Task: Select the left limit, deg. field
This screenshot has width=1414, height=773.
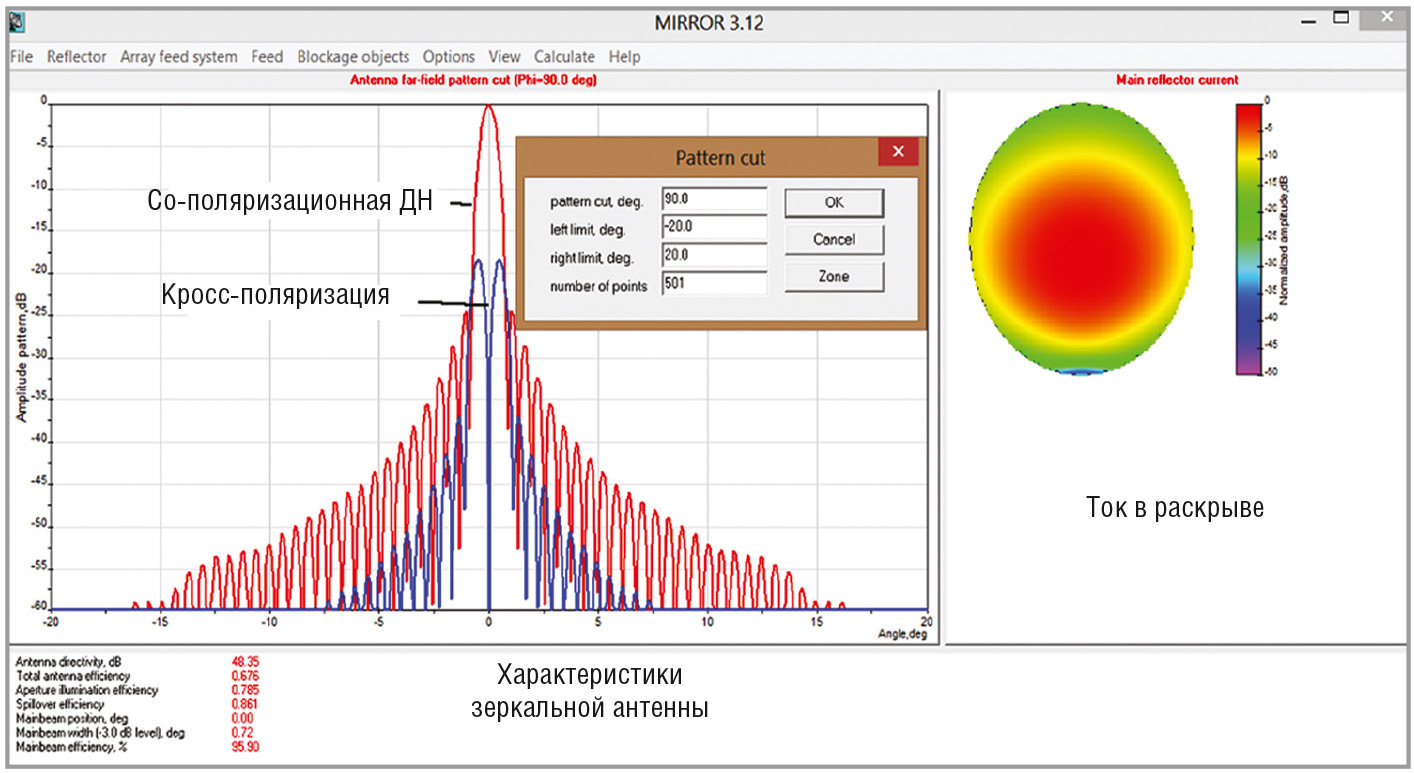Action: coord(713,227)
